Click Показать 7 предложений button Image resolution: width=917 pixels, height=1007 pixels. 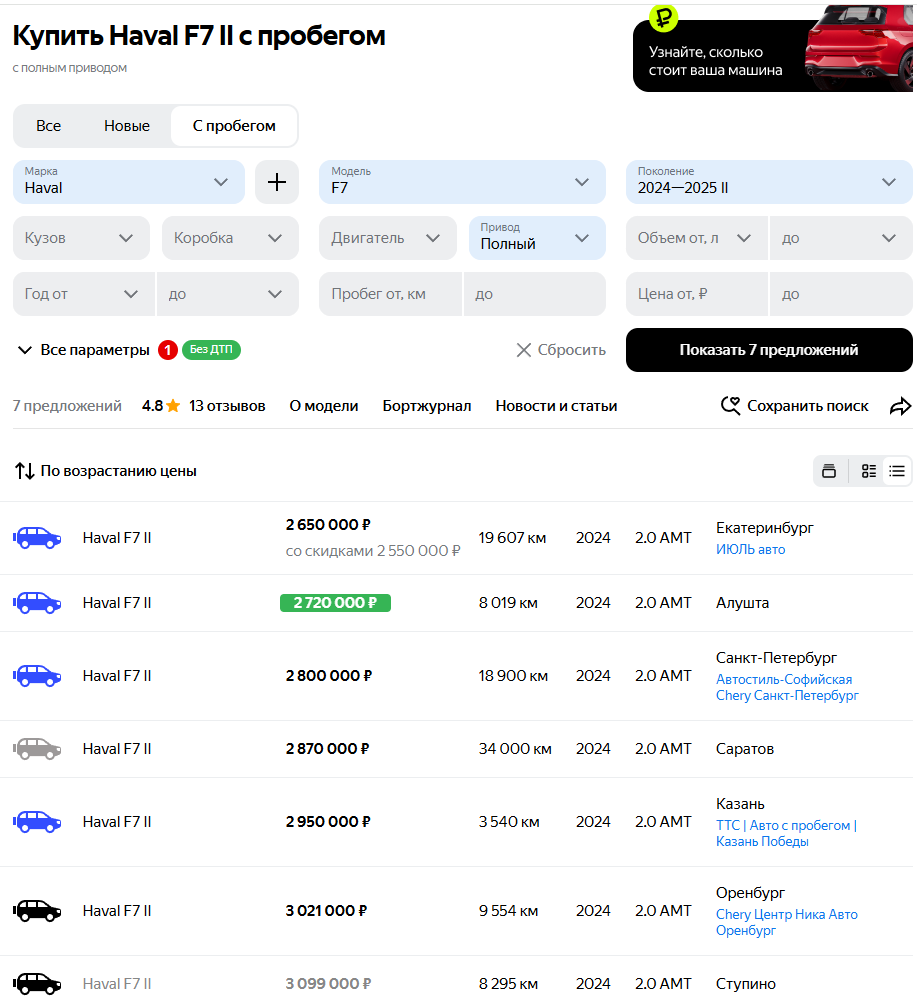coord(769,350)
